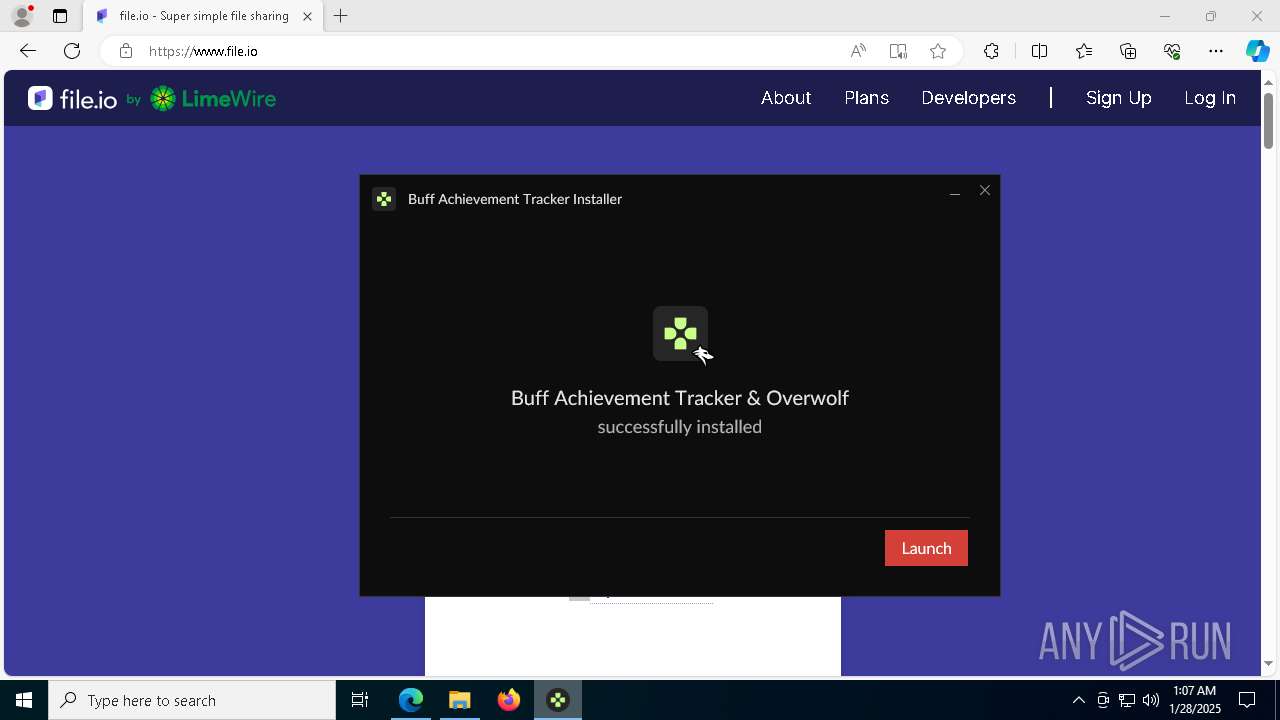
Task: Open Edge tab actions menu icon
Action: [x=60, y=16]
